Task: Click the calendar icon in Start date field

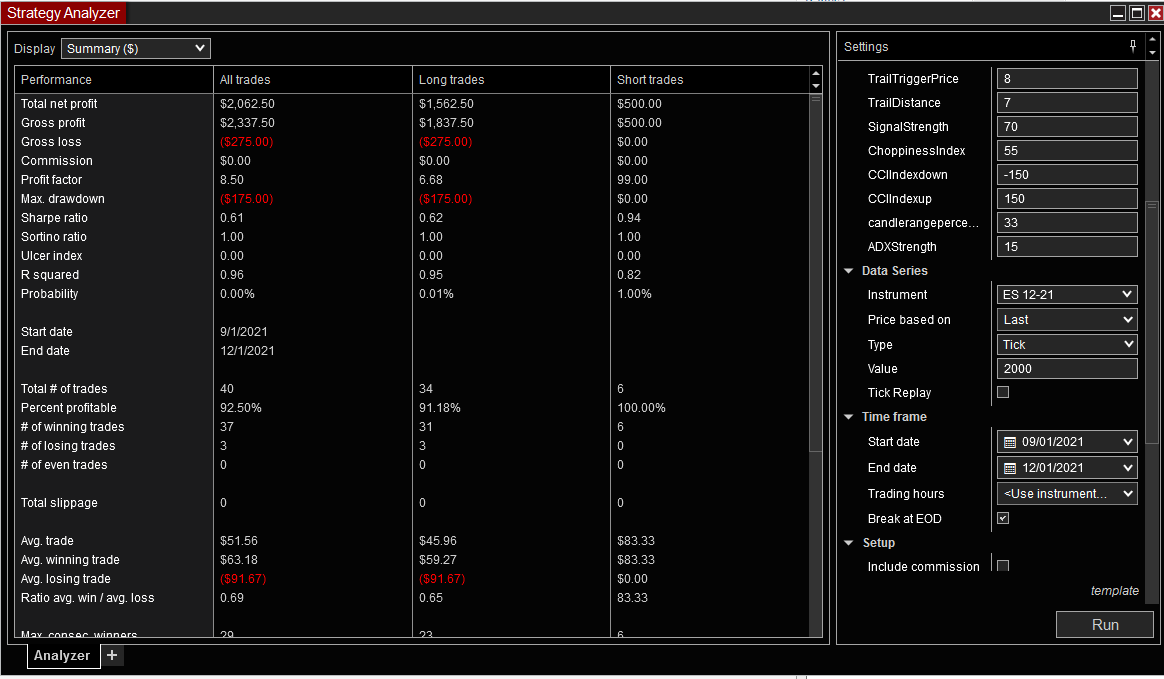Action: click(1010, 442)
